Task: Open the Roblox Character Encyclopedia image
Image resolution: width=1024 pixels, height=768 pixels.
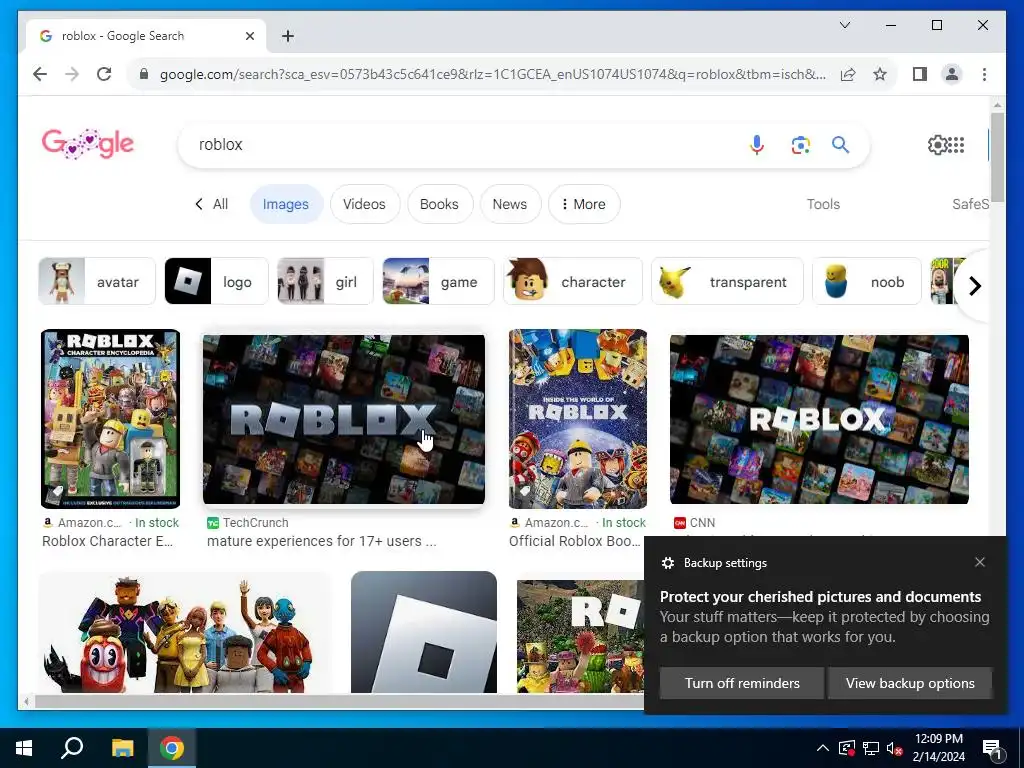Action: 110,419
